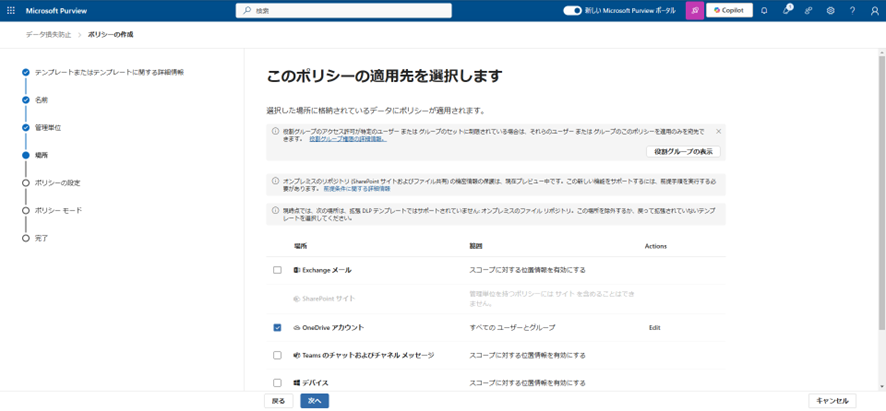Click the notifications bell icon
Viewport: 886px width, 411px height.
coord(764,11)
